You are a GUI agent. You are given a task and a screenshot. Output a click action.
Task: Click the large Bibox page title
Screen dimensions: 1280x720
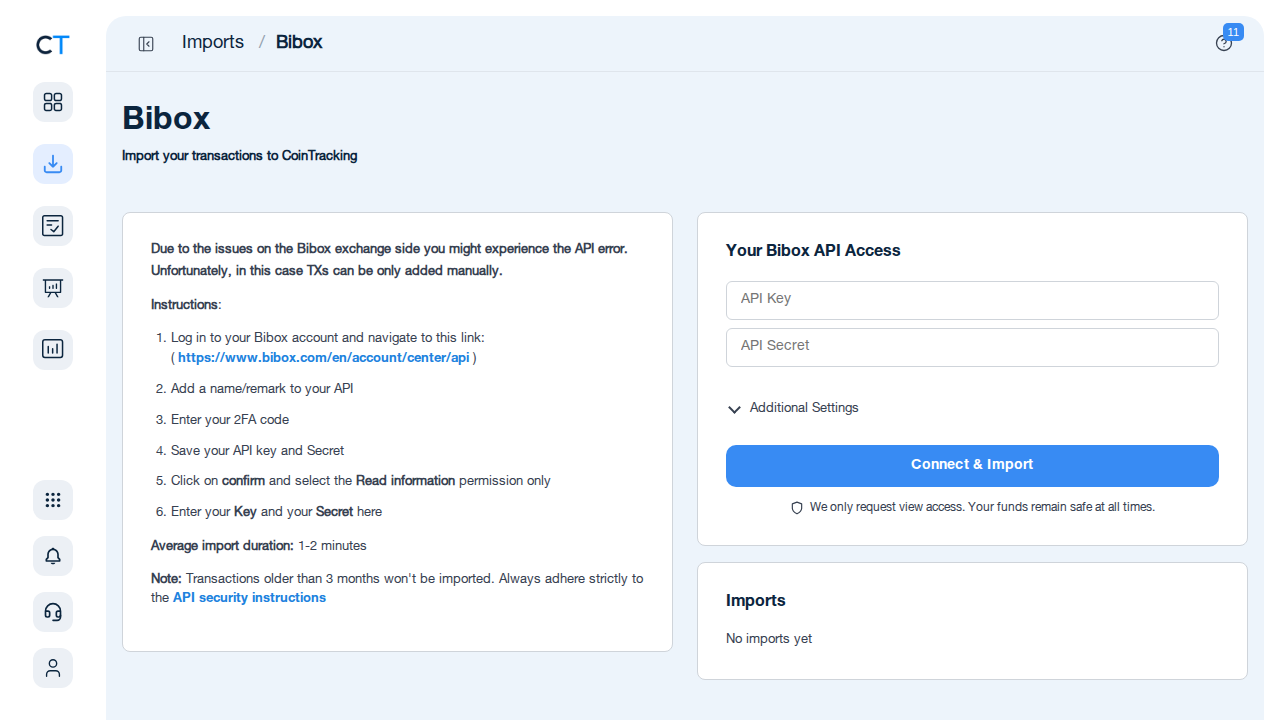(x=166, y=118)
